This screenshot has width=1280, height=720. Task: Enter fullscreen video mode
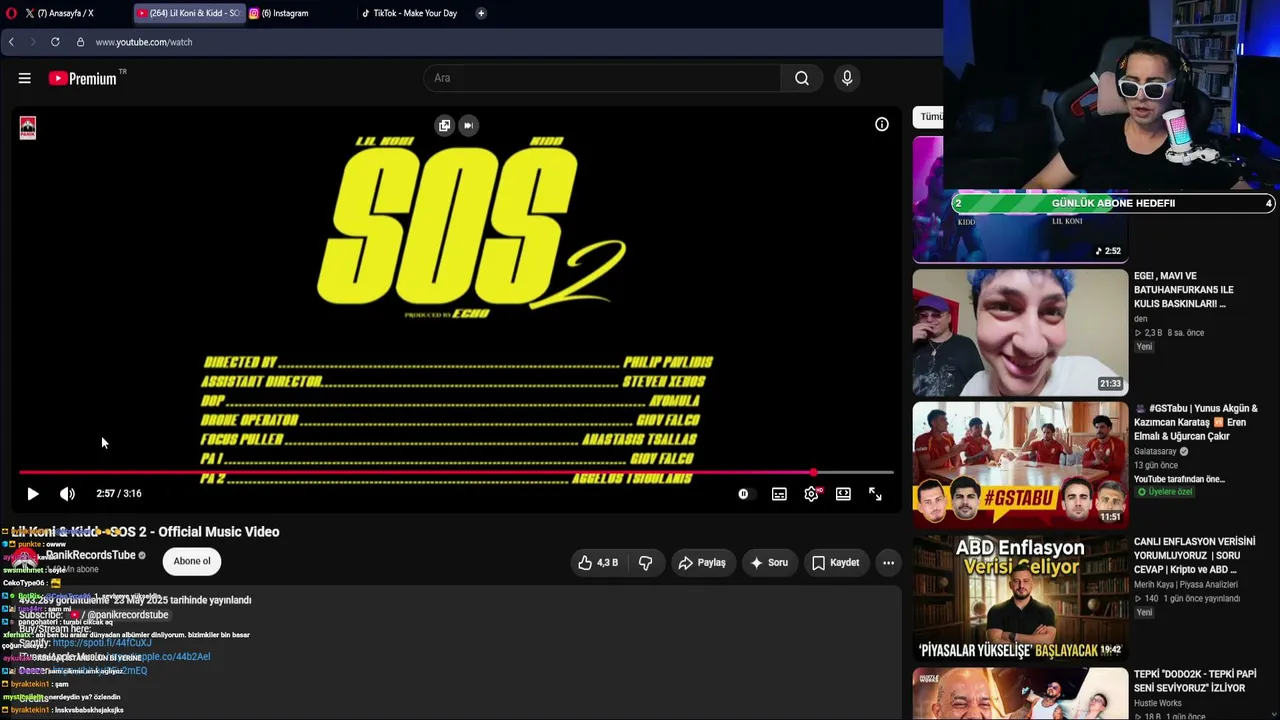[875, 494]
